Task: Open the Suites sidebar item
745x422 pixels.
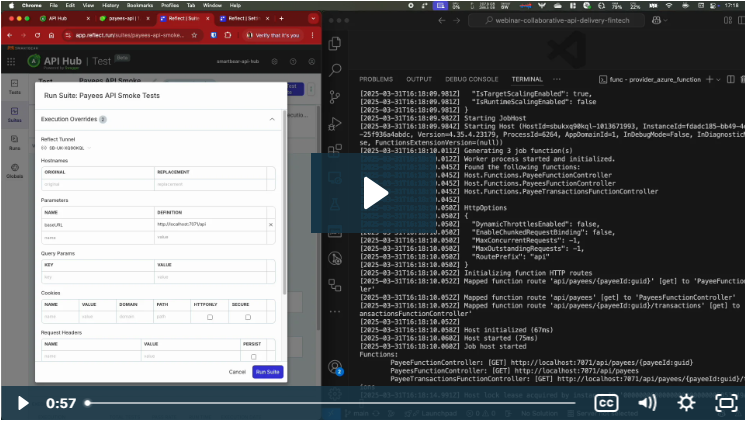Action: click(15, 115)
